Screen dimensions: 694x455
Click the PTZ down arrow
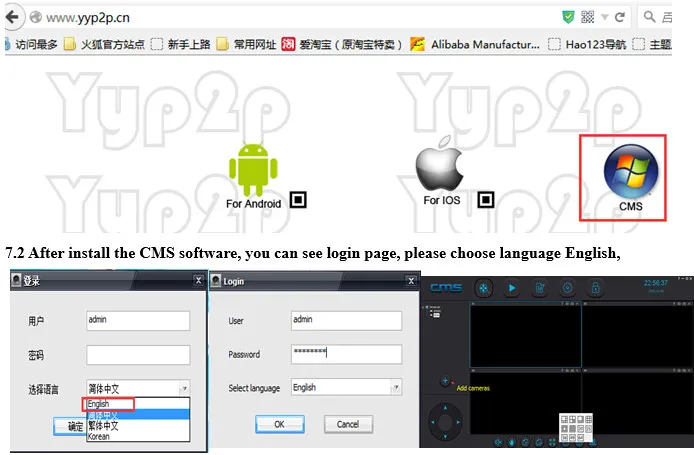[445, 436]
